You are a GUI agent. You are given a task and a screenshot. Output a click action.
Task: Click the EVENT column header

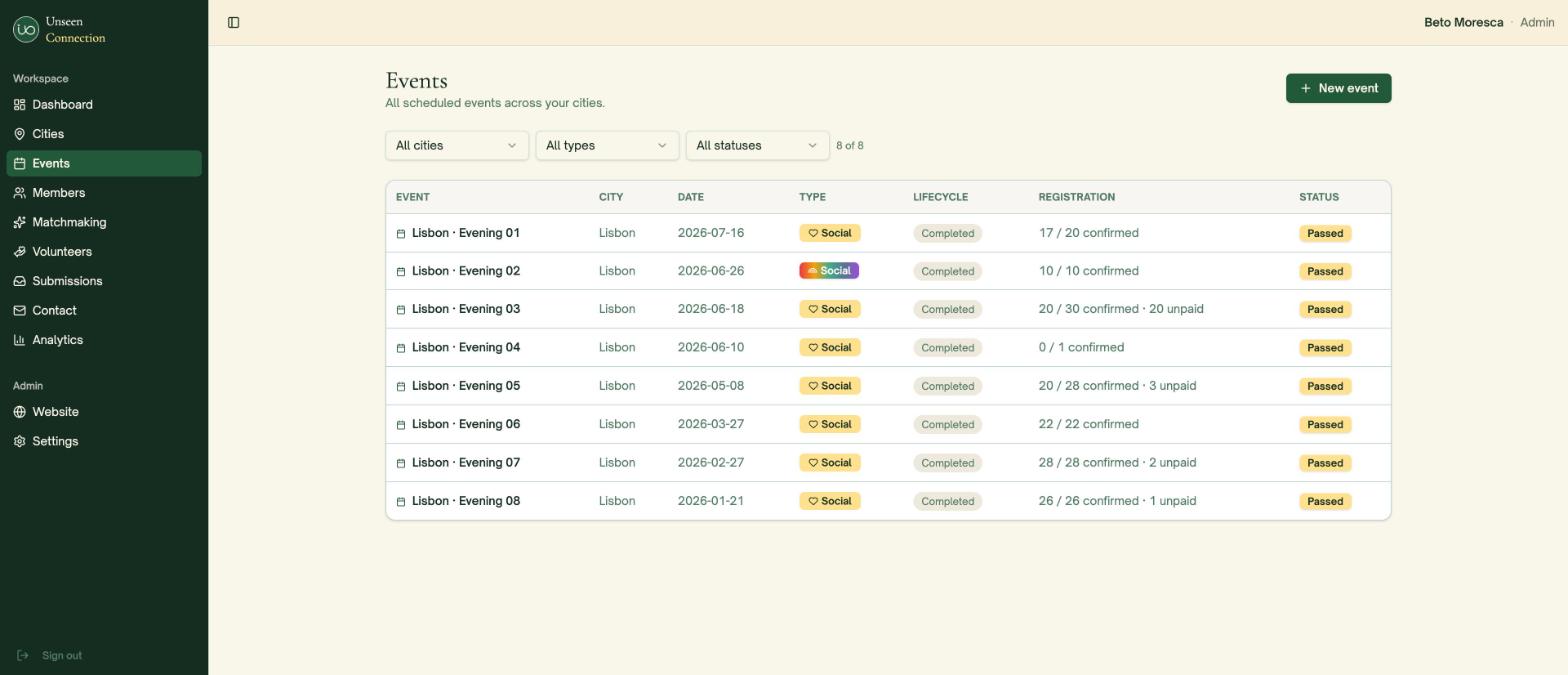tap(412, 197)
